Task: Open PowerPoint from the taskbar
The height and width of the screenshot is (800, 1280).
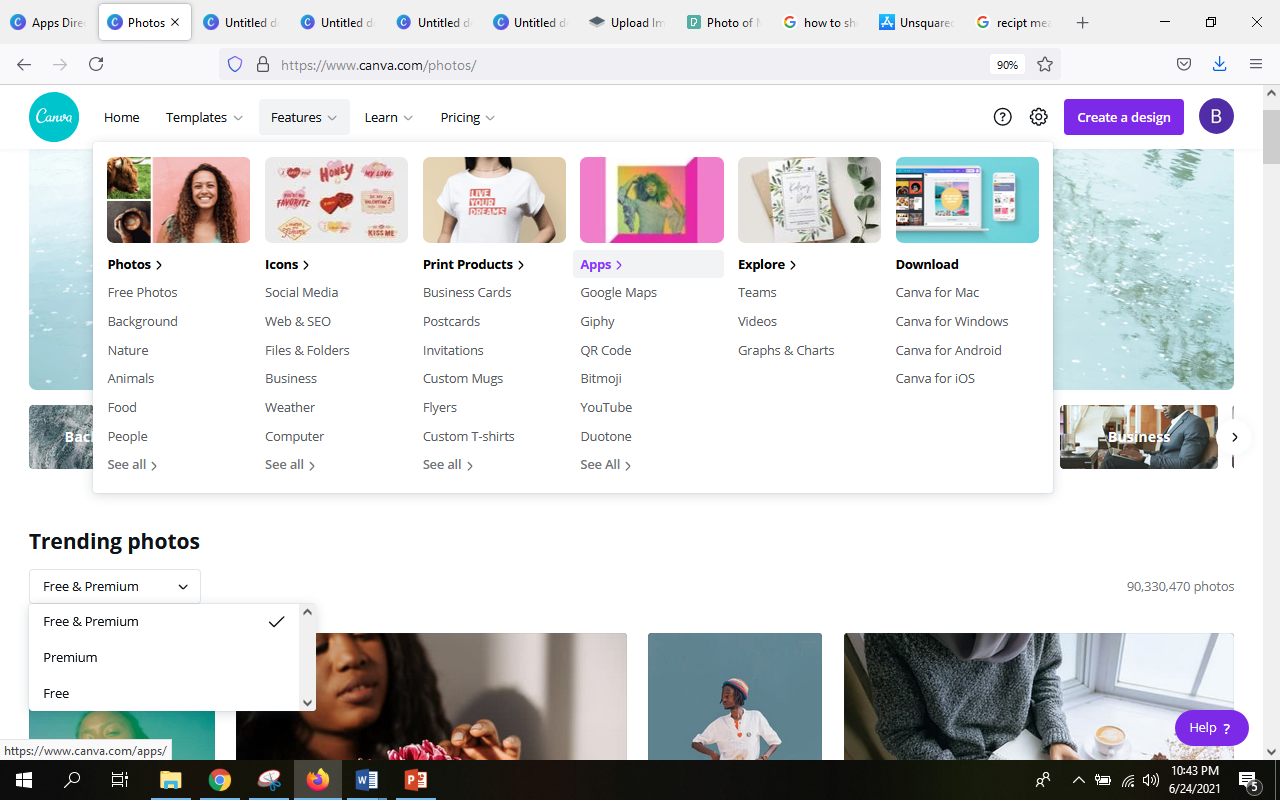Action: [x=416, y=780]
